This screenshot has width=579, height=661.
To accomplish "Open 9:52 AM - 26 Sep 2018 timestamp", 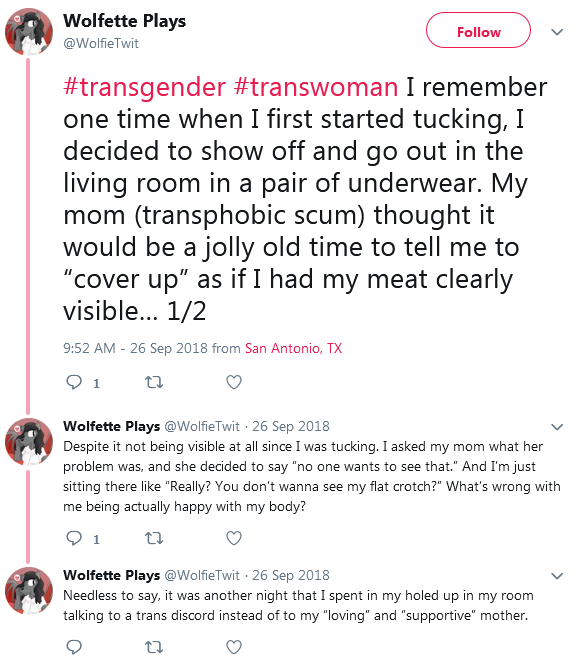I will tap(135, 348).
